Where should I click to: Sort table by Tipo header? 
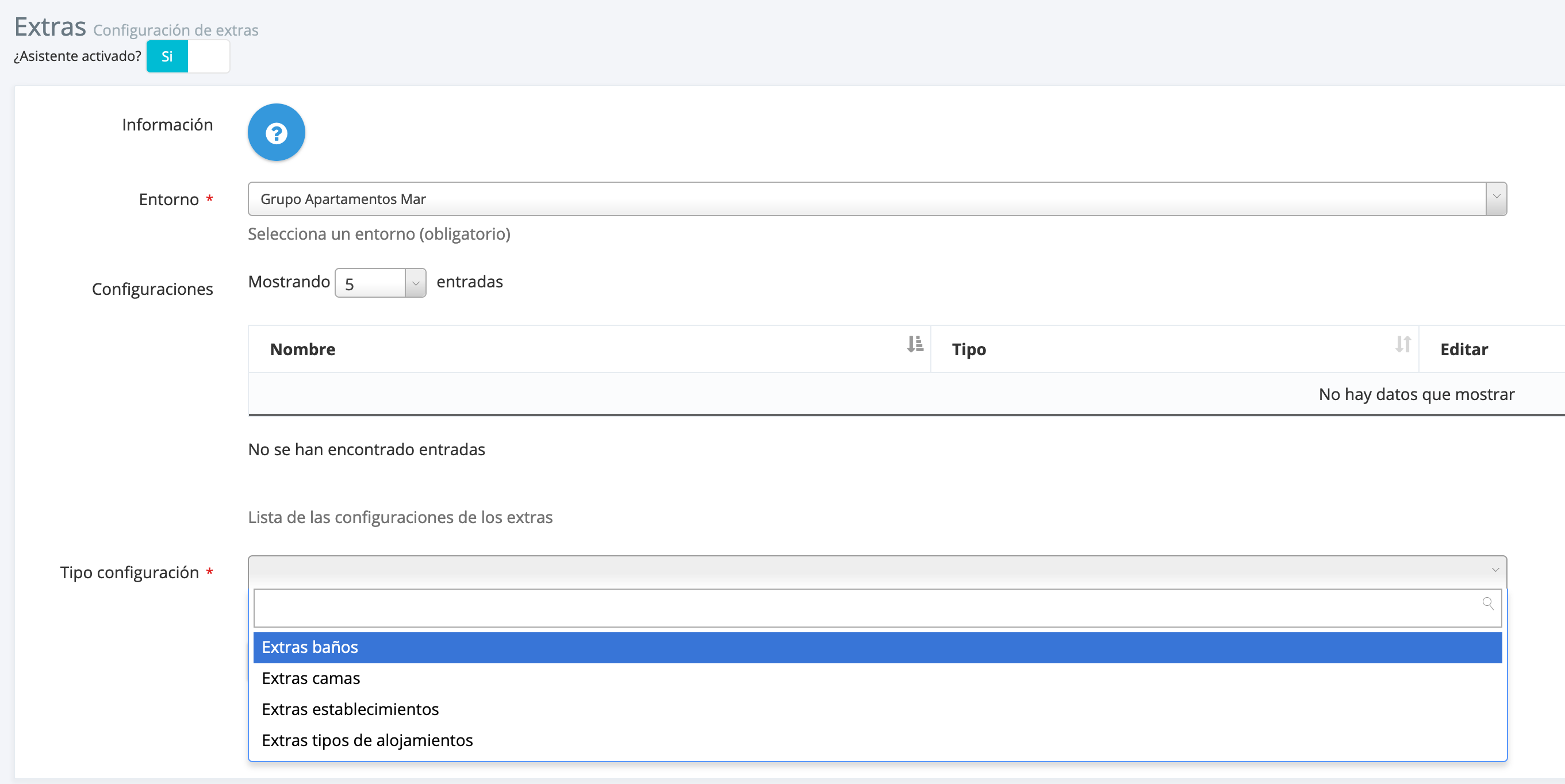coord(968,349)
